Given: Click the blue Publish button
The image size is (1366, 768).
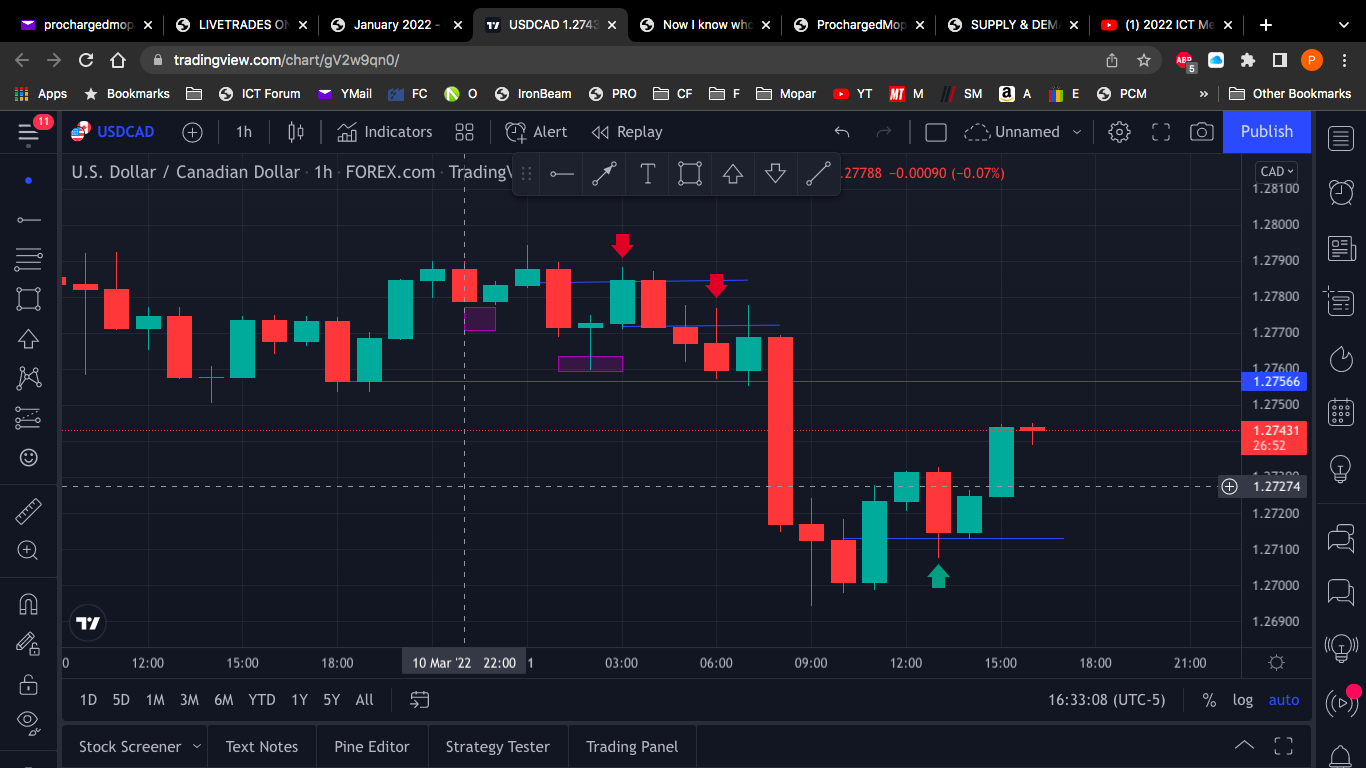Looking at the screenshot, I should [x=1267, y=132].
